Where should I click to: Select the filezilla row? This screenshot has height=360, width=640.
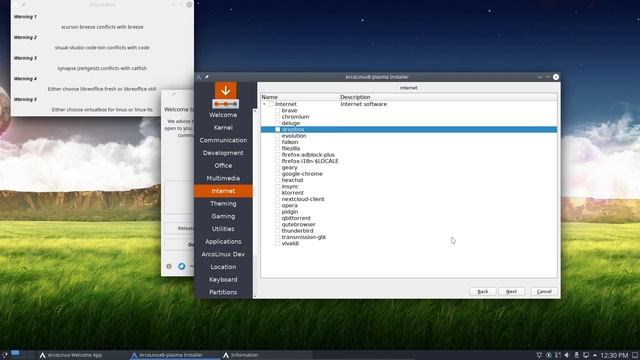click(409, 148)
